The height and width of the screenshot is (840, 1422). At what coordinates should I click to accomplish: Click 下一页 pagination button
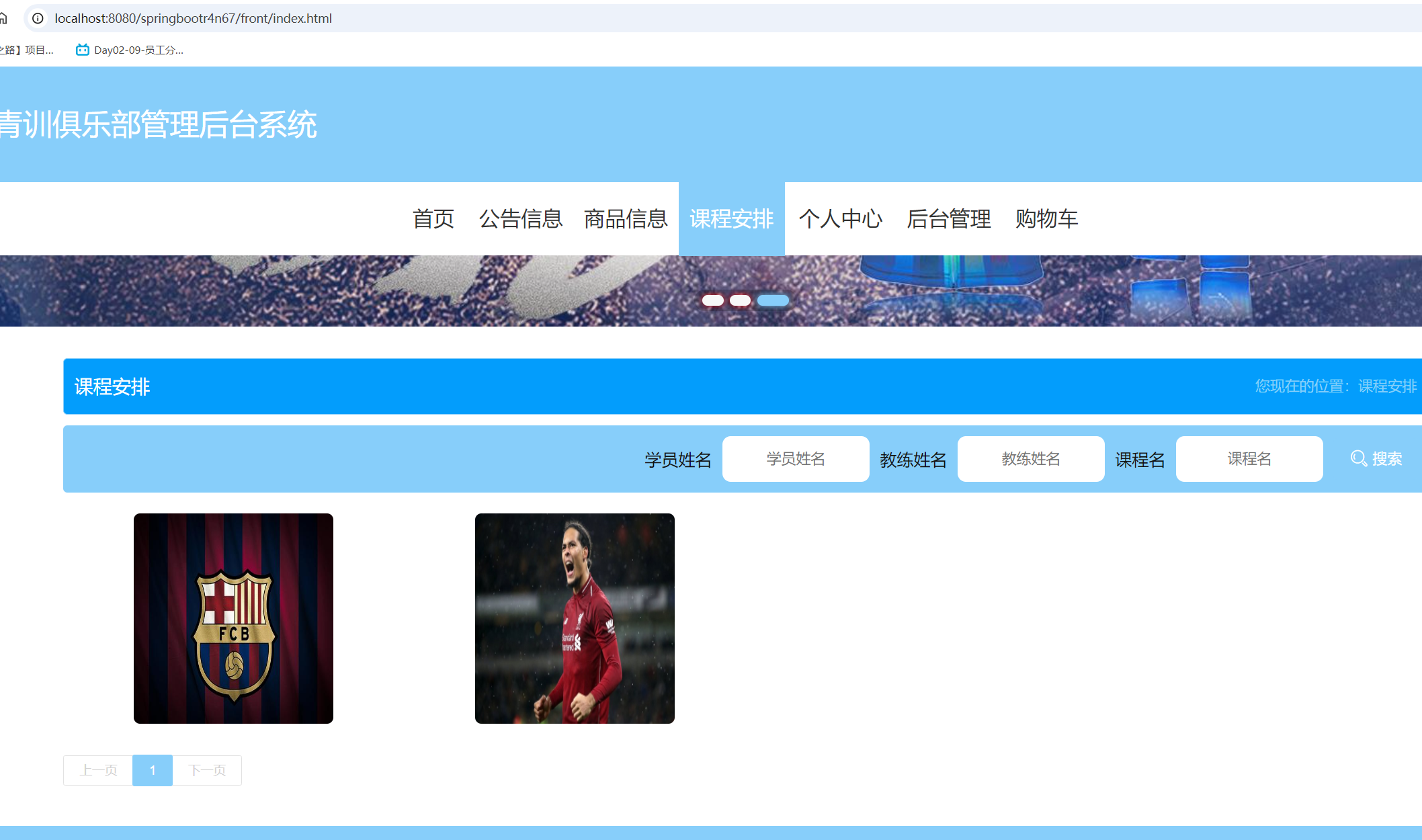point(207,770)
